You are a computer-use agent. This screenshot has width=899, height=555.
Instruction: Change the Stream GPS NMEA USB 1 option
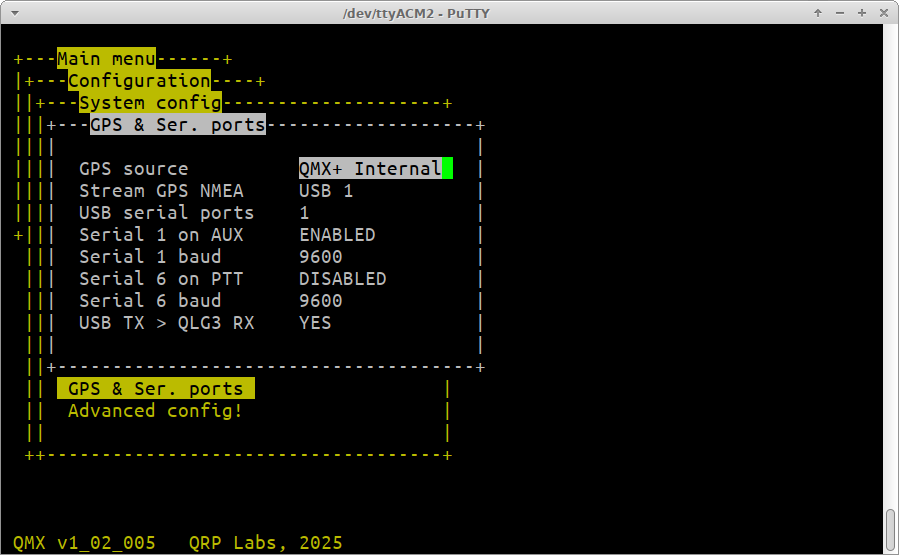pyautogui.click(x=326, y=191)
